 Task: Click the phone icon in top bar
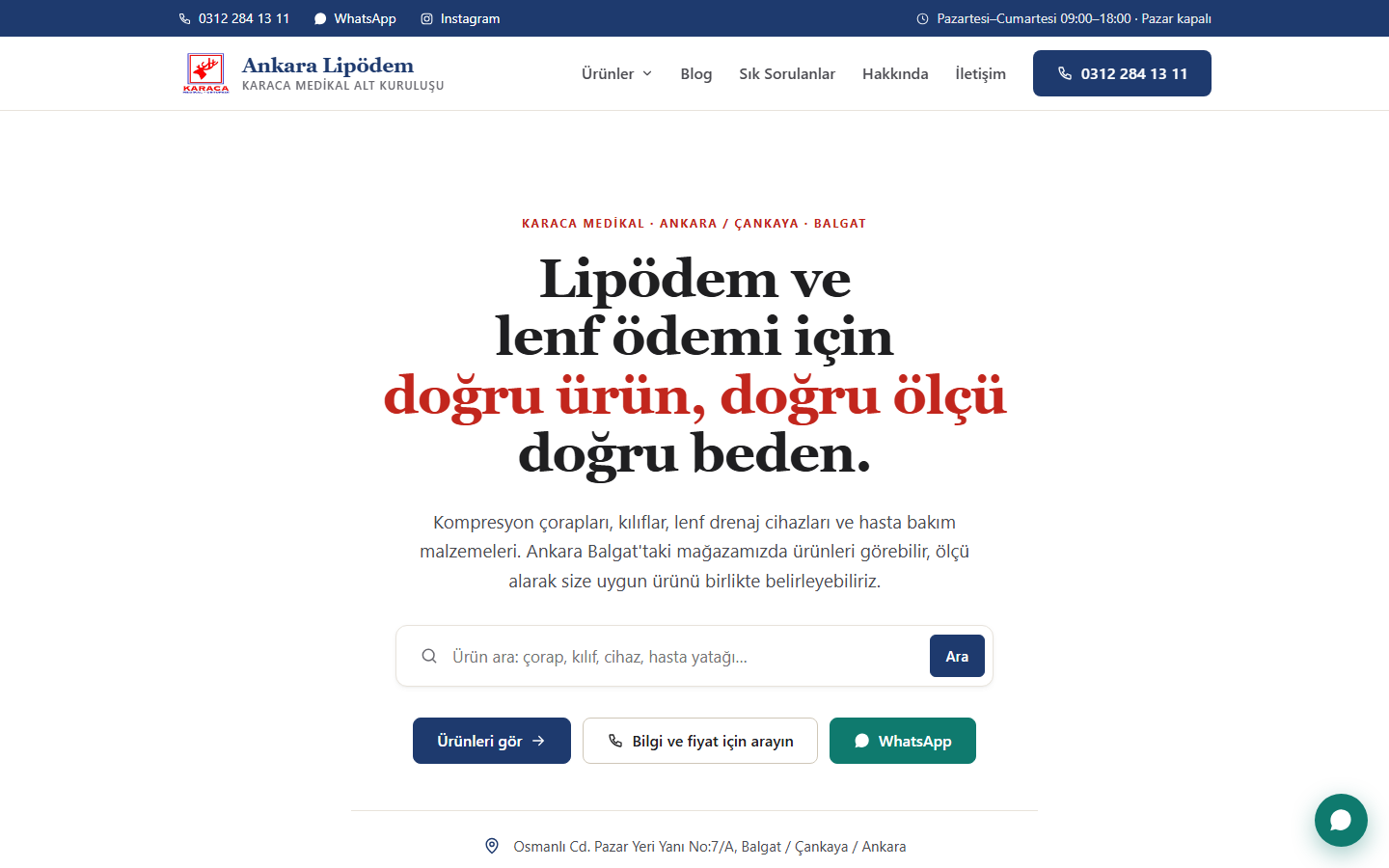tap(185, 18)
